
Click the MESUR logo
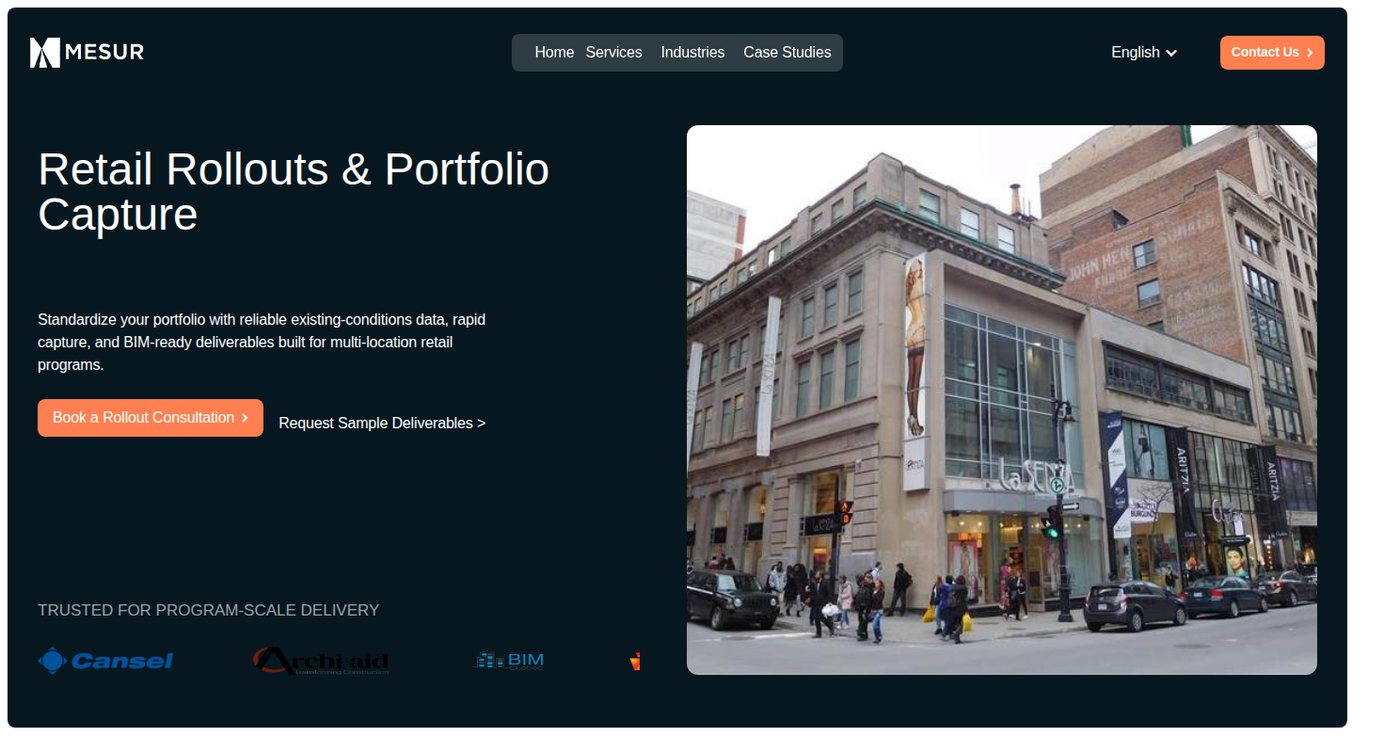pyautogui.click(x=87, y=52)
